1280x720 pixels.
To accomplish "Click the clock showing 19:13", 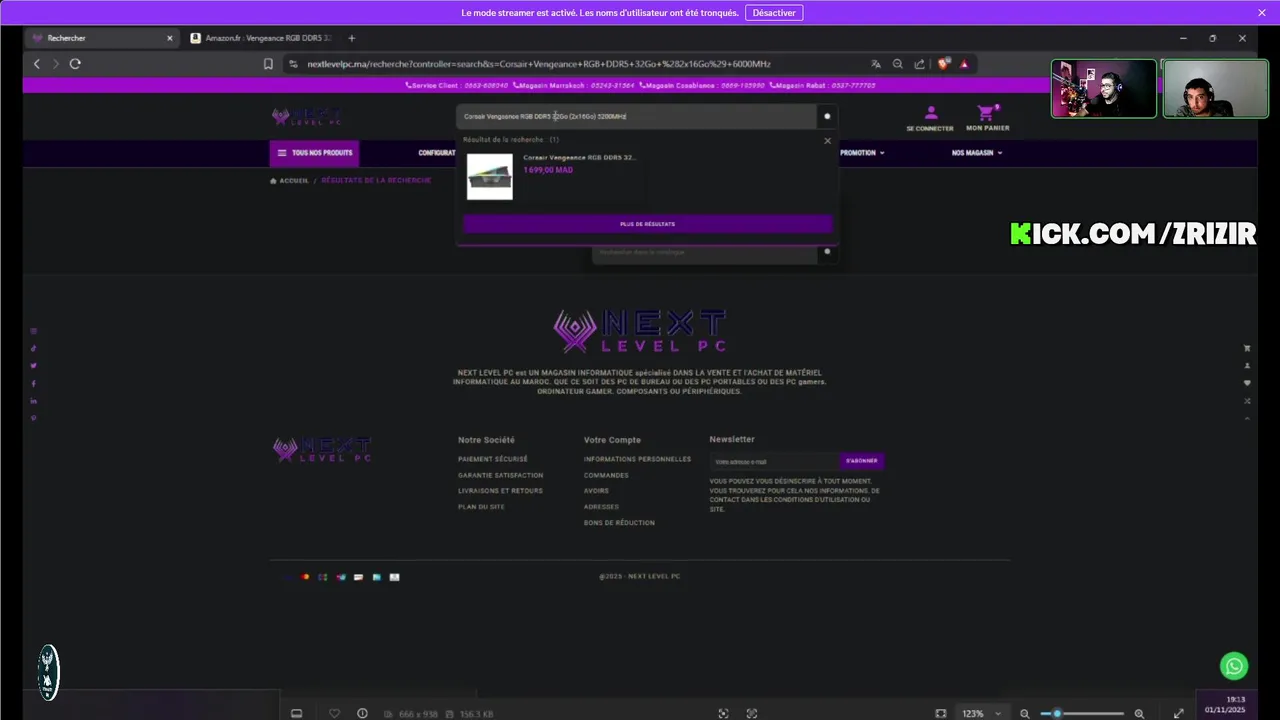I will tap(1236, 700).
